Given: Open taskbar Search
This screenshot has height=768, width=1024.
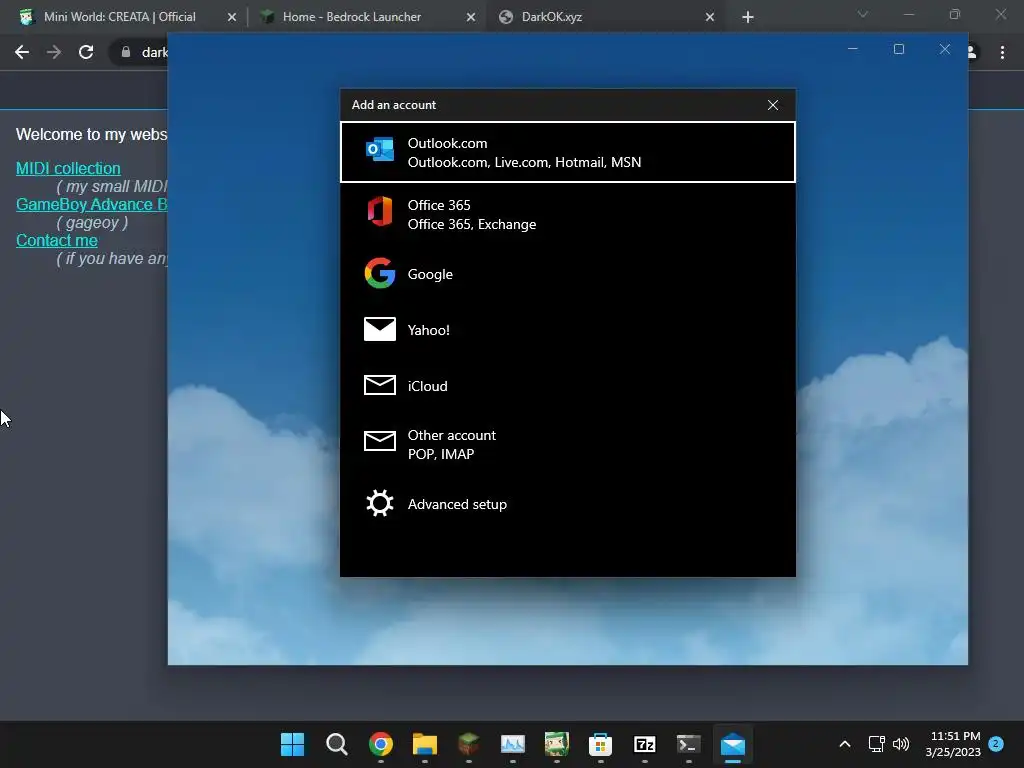Looking at the screenshot, I should (x=336, y=744).
